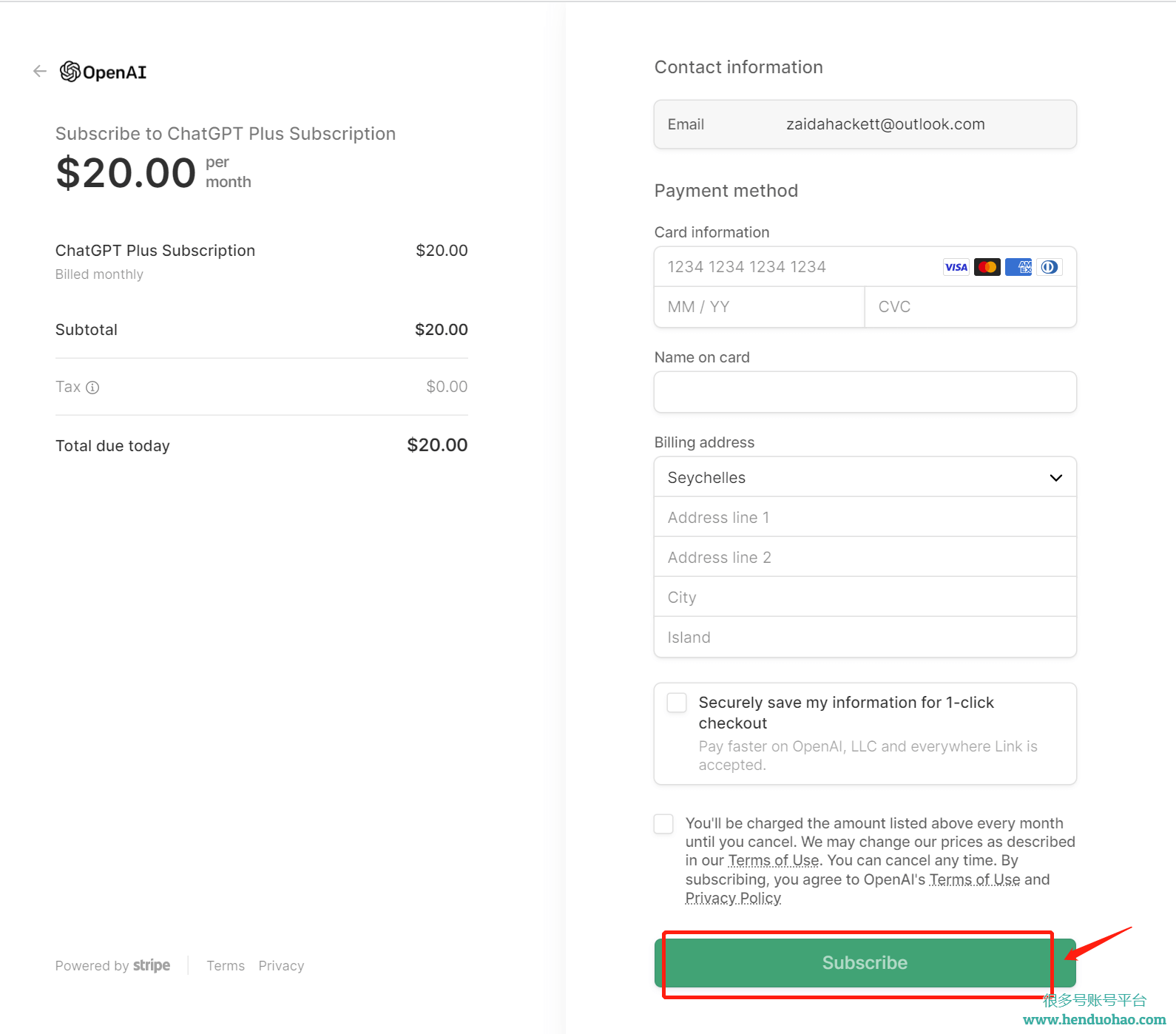Click the 'ChatGPT Plus Subscription' line item
The width and height of the screenshot is (1176, 1034).
(x=155, y=251)
